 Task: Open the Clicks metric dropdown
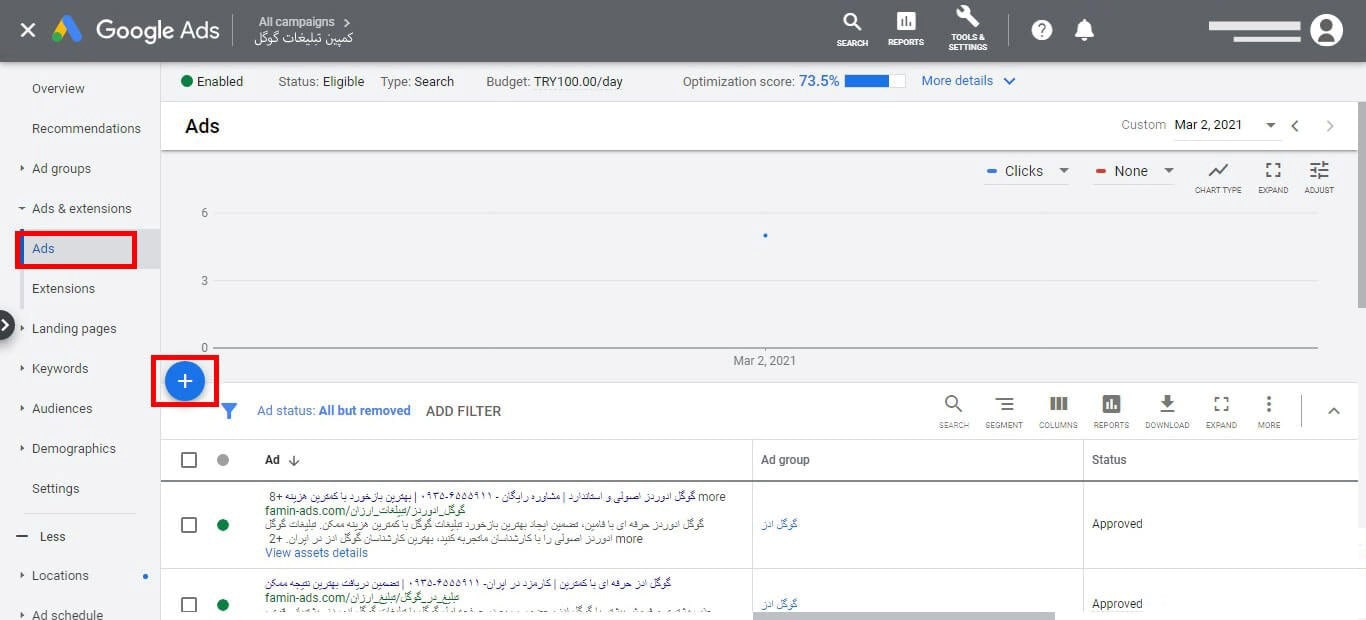point(1027,171)
